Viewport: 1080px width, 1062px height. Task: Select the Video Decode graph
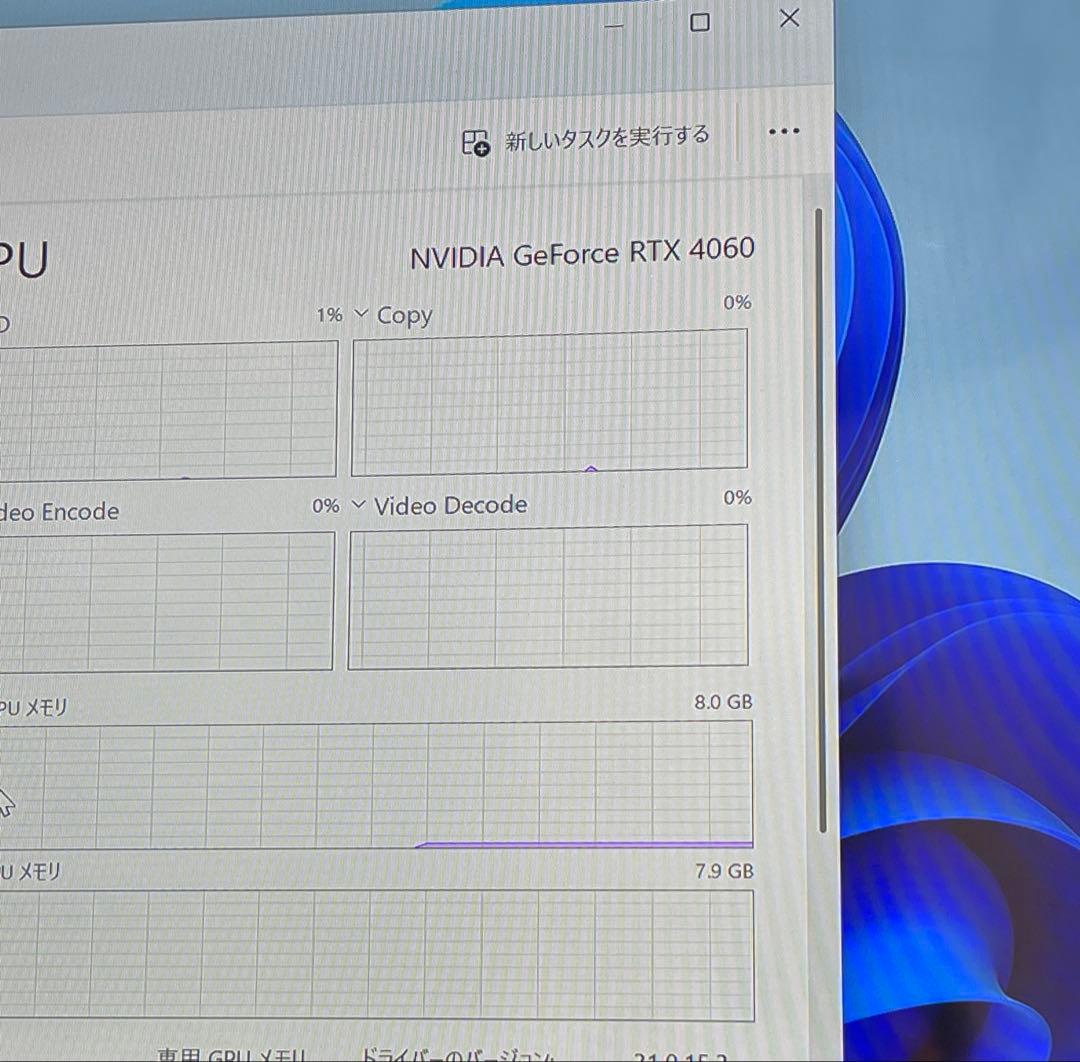click(548, 596)
